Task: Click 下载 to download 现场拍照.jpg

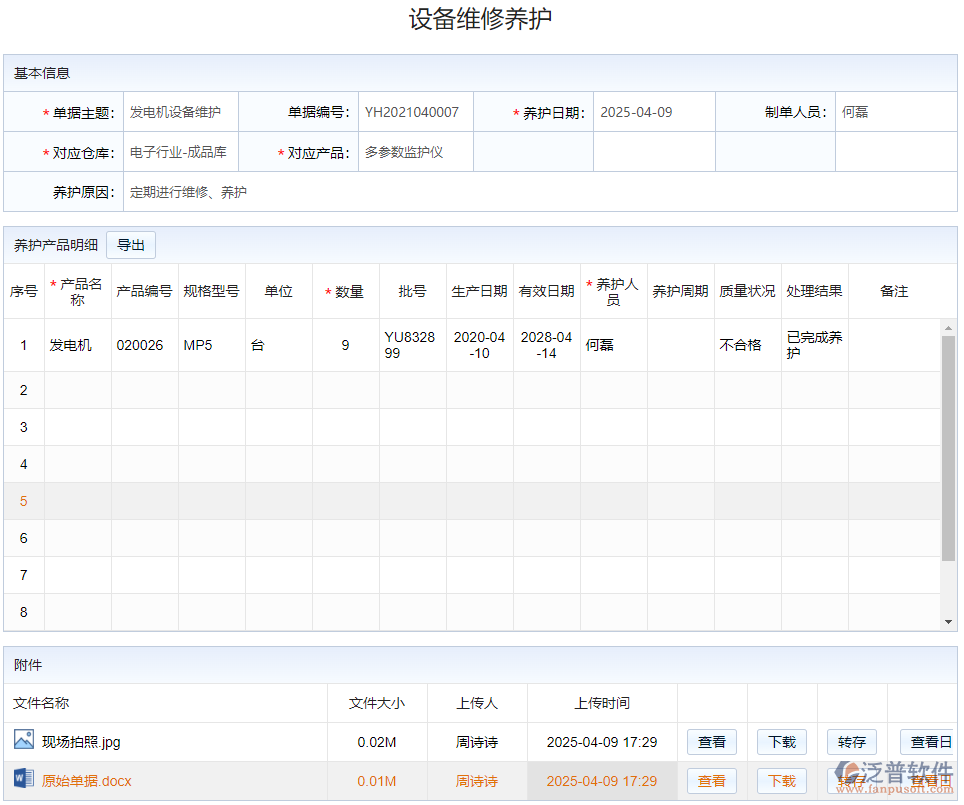Action: [781, 741]
